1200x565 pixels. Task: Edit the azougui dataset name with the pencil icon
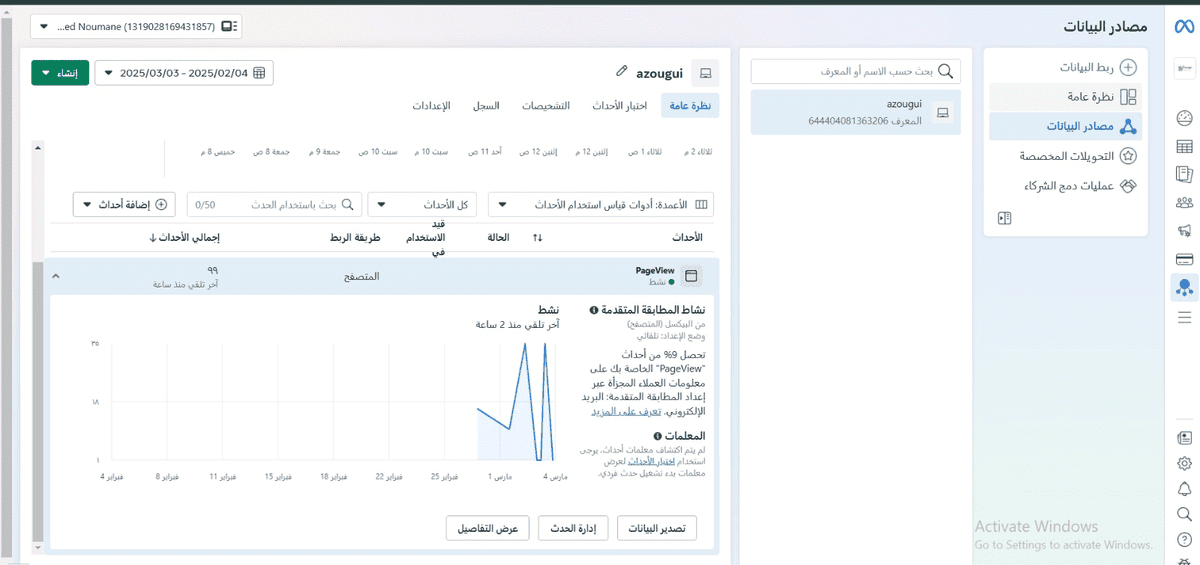pyautogui.click(x=622, y=72)
